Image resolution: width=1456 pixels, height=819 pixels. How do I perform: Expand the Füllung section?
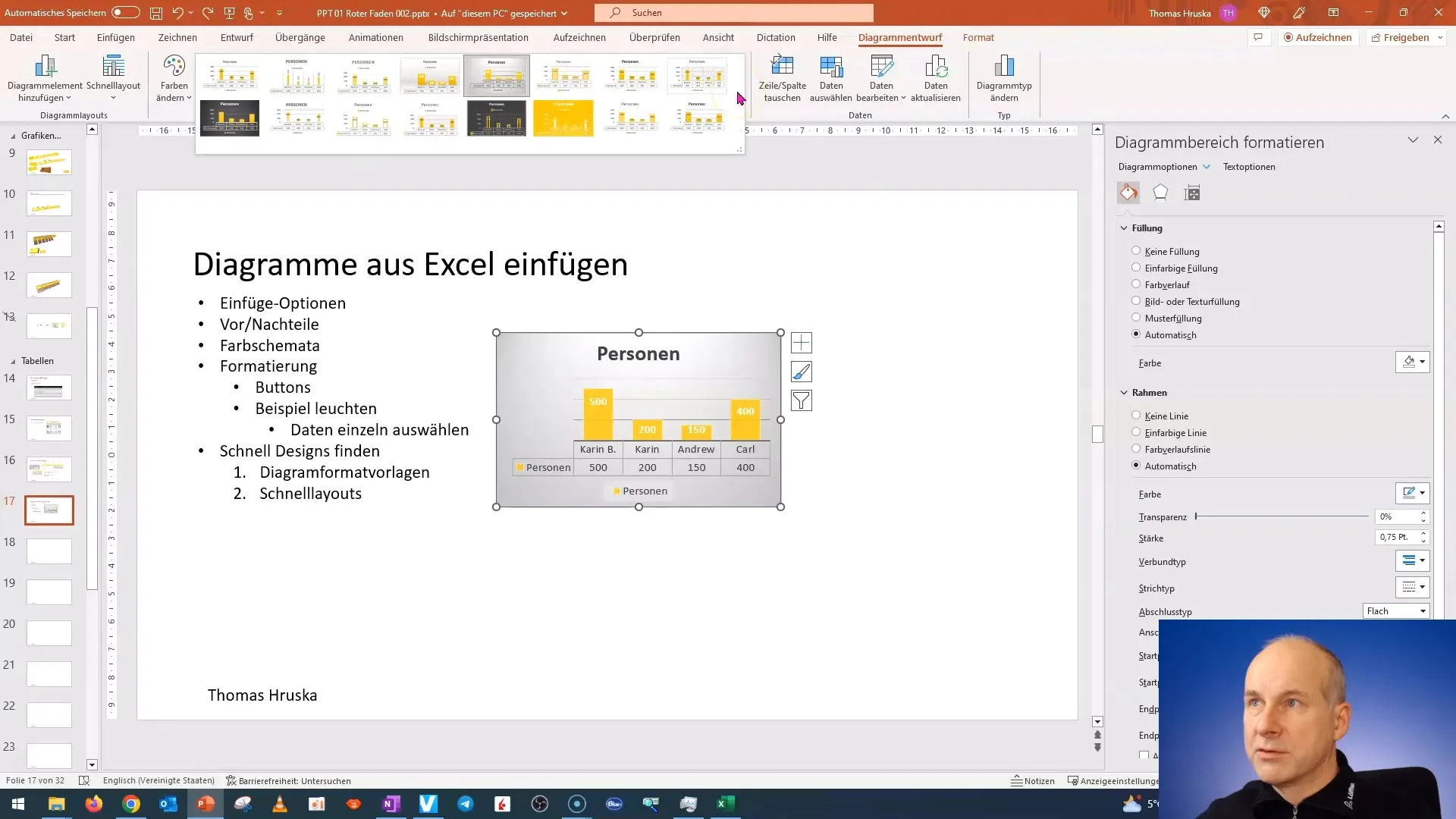(1148, 227)
